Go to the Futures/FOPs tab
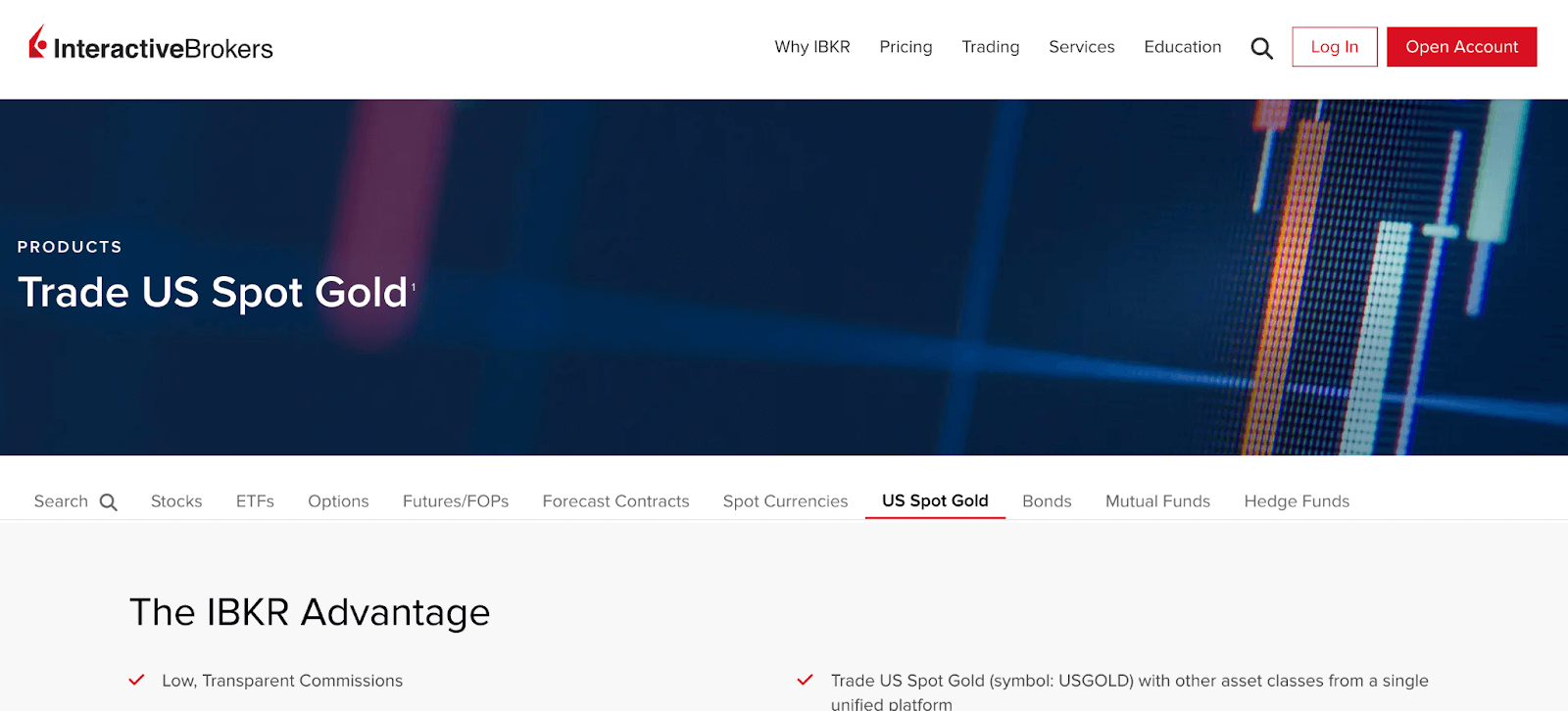1568x711 pixels. [456, 501]
